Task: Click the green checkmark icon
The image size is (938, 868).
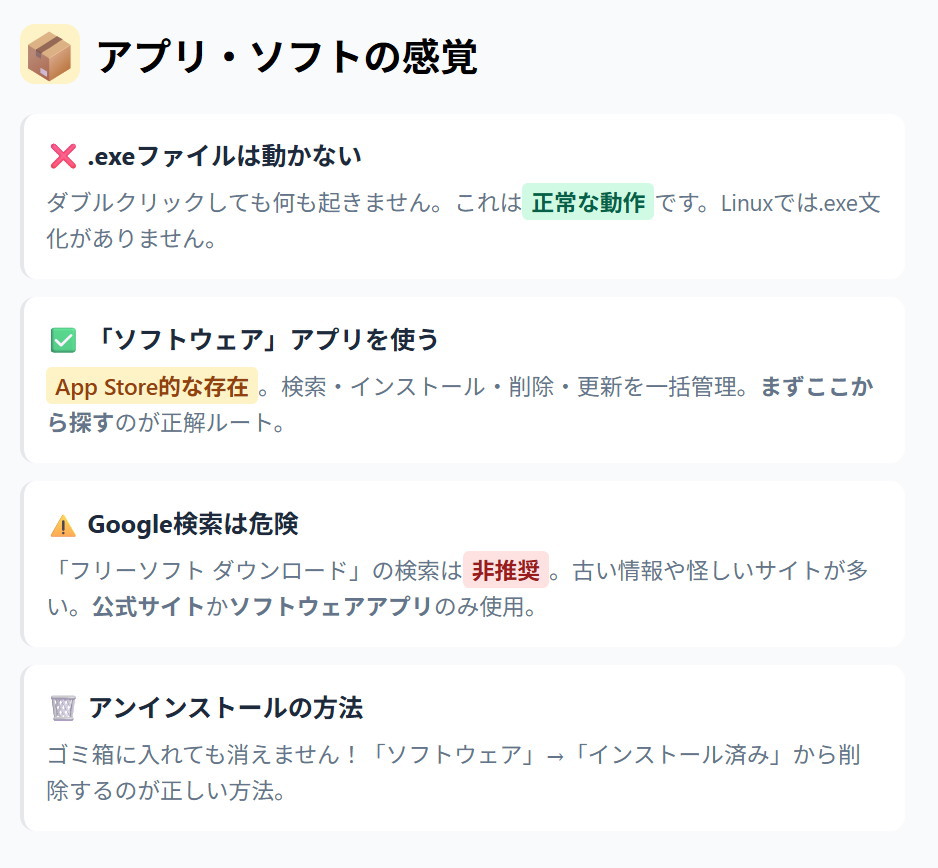Action: click(x=62, y=341)
